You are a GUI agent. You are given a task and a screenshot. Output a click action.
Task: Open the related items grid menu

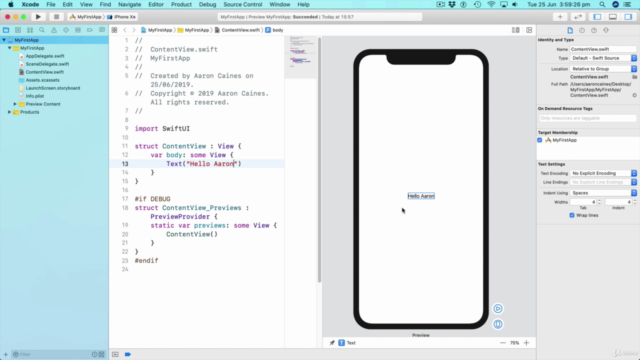(x=114, y=30)
